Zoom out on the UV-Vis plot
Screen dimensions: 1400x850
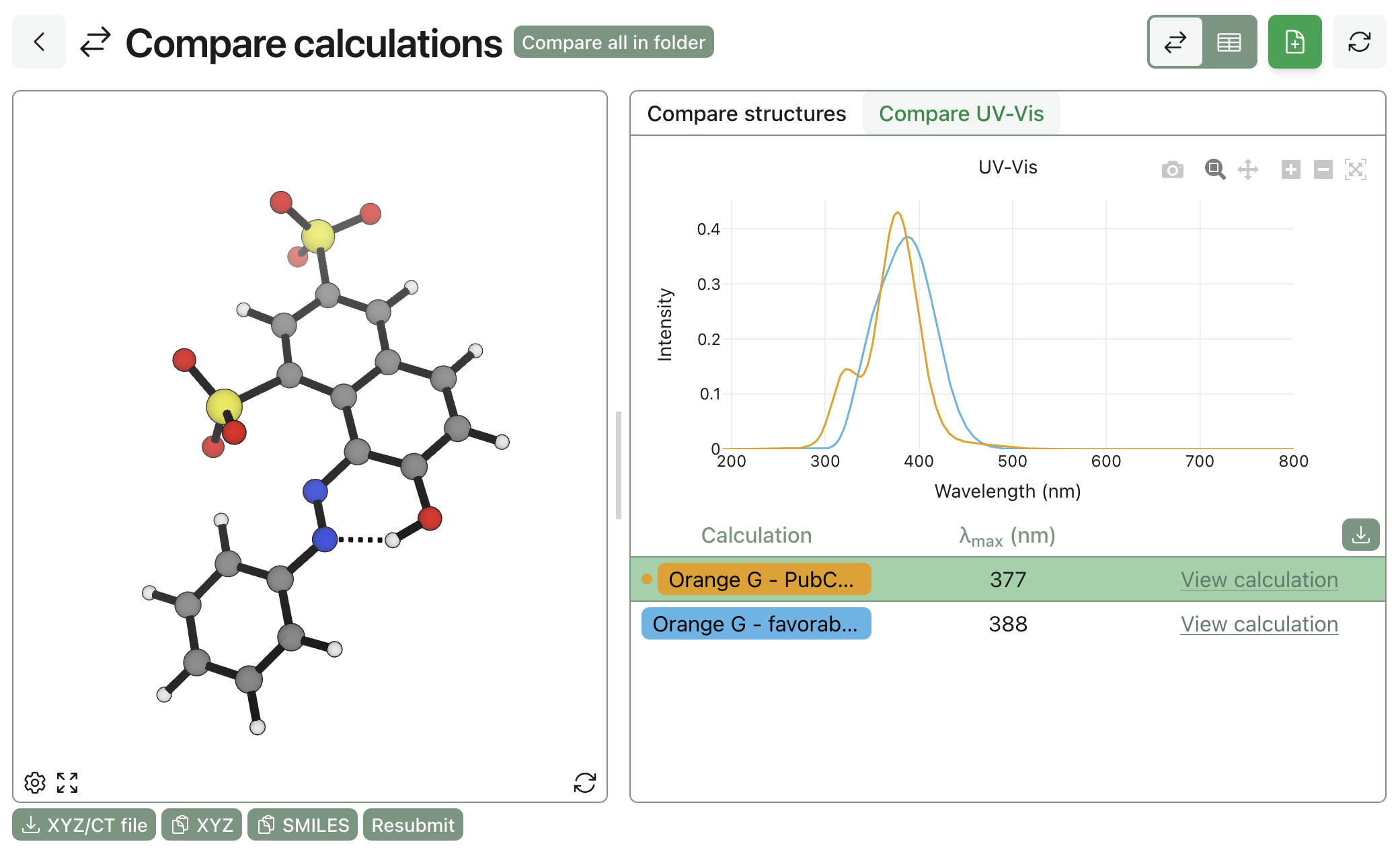(x=1323, y=169)
